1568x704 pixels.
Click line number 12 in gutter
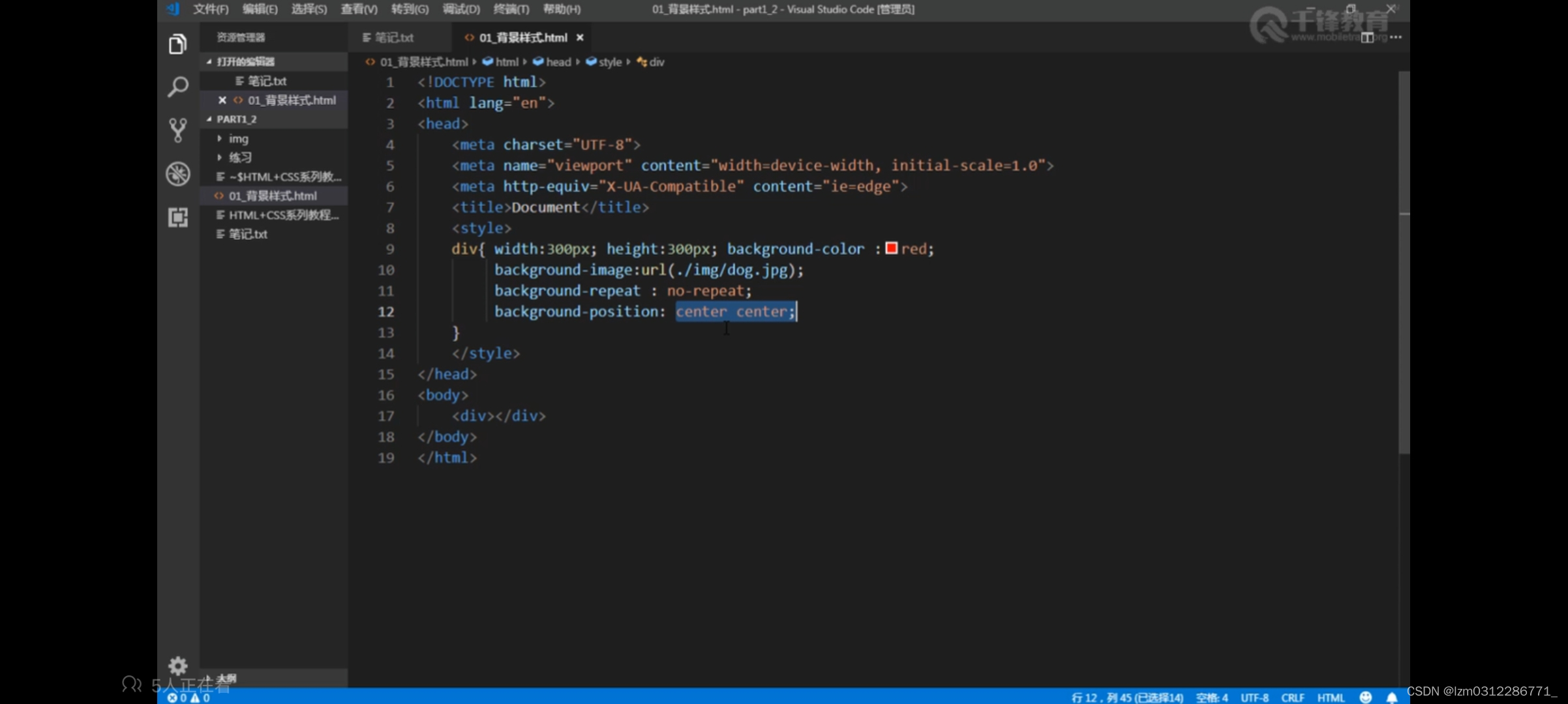[386, 312]
